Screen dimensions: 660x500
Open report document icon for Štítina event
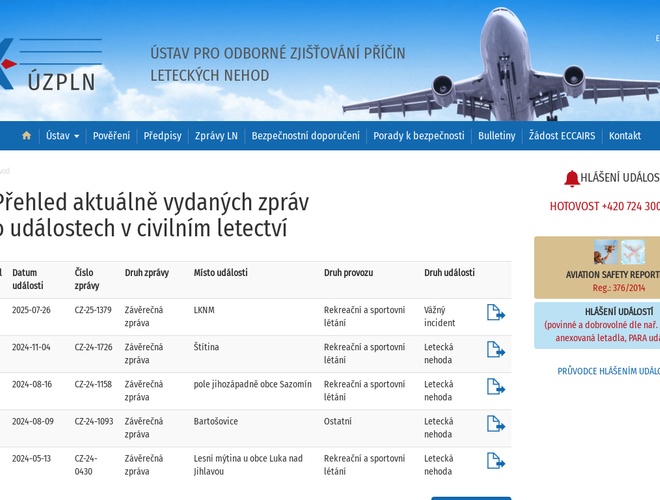tap(495, 350)
